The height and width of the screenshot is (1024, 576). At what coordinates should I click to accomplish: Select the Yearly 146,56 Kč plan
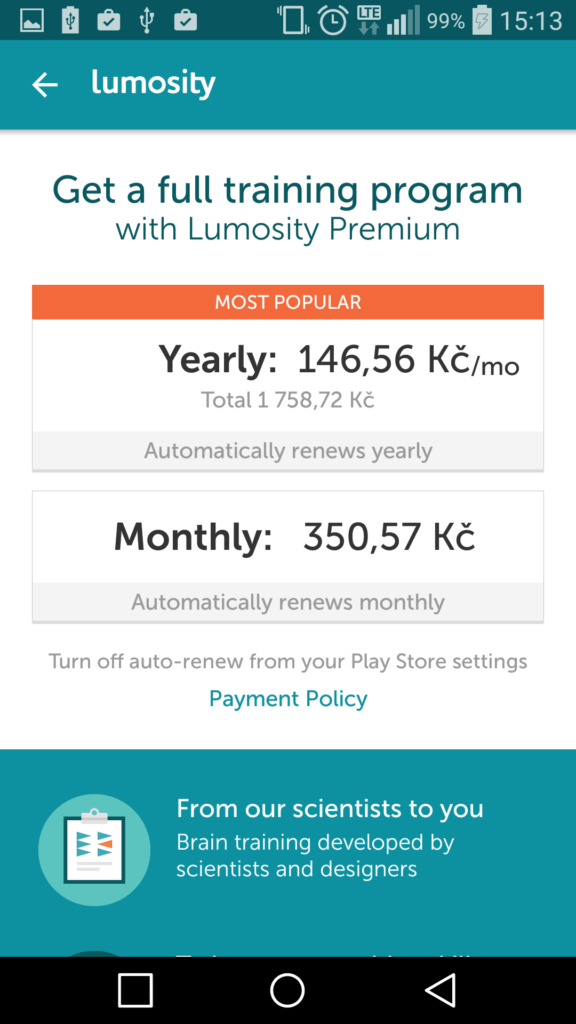[288, 378]
